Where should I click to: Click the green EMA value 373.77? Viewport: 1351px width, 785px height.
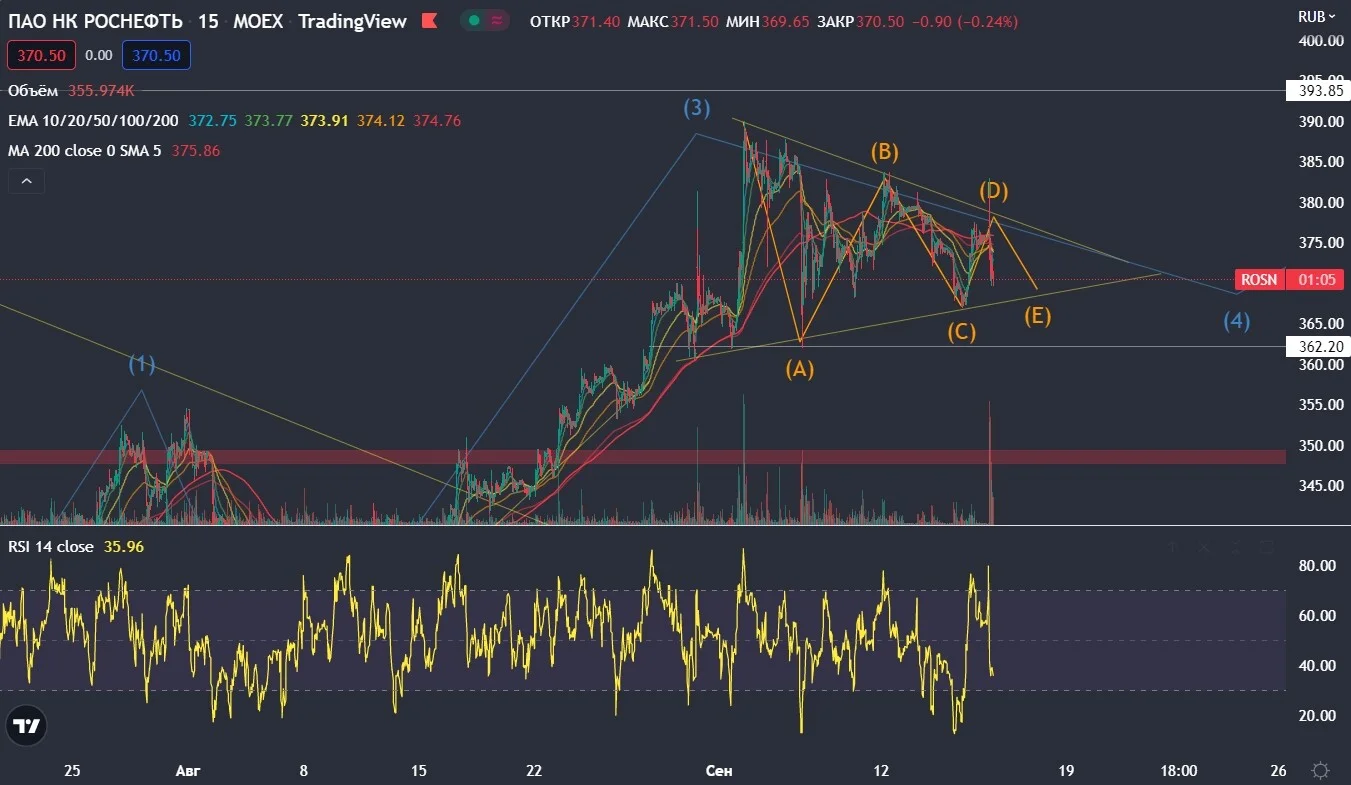pos(268,121)
